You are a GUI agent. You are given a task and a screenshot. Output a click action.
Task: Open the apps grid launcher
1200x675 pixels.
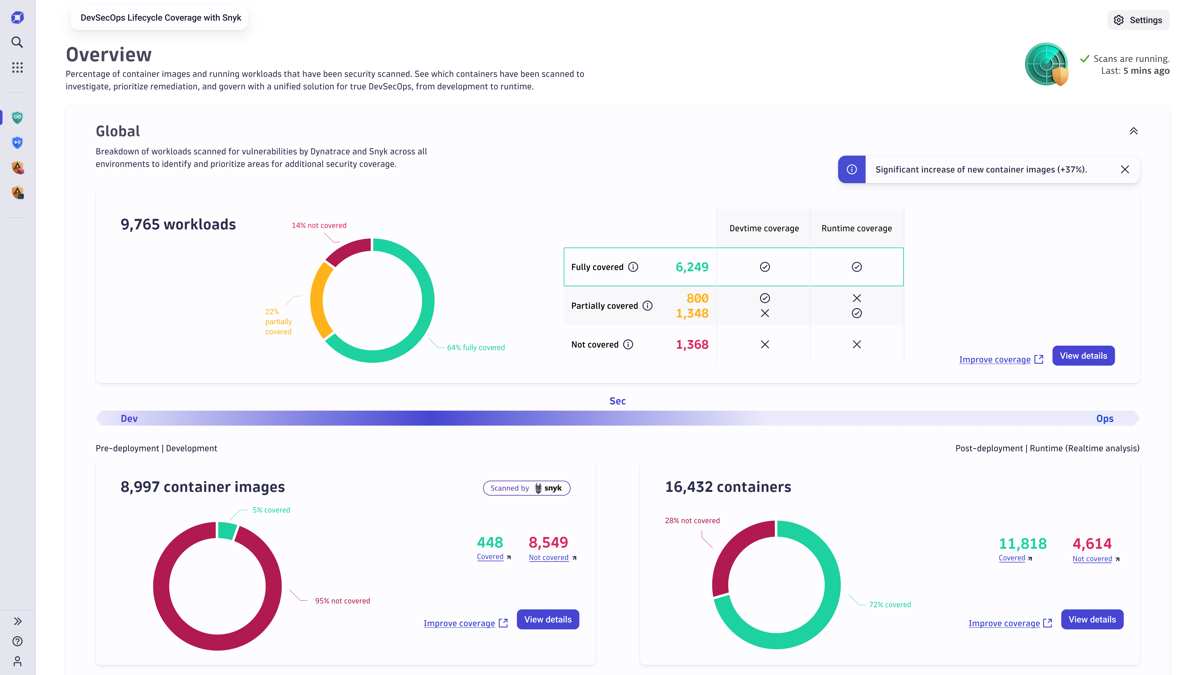(x=17, y=68)
